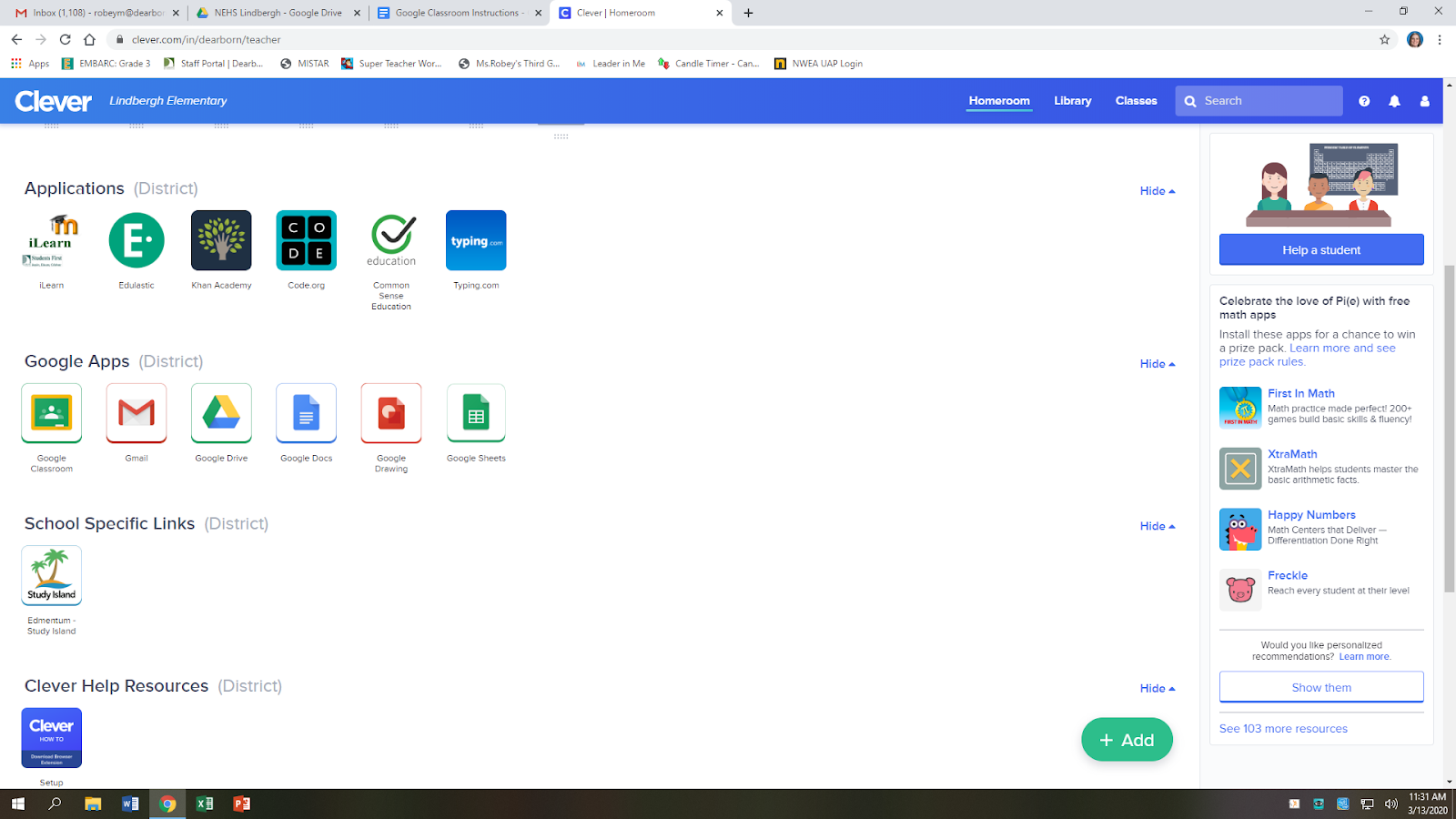The height and width of the screenshot is (819, 1456).
Task: Bookmark this page with star icon
Action: [1384, 39]
